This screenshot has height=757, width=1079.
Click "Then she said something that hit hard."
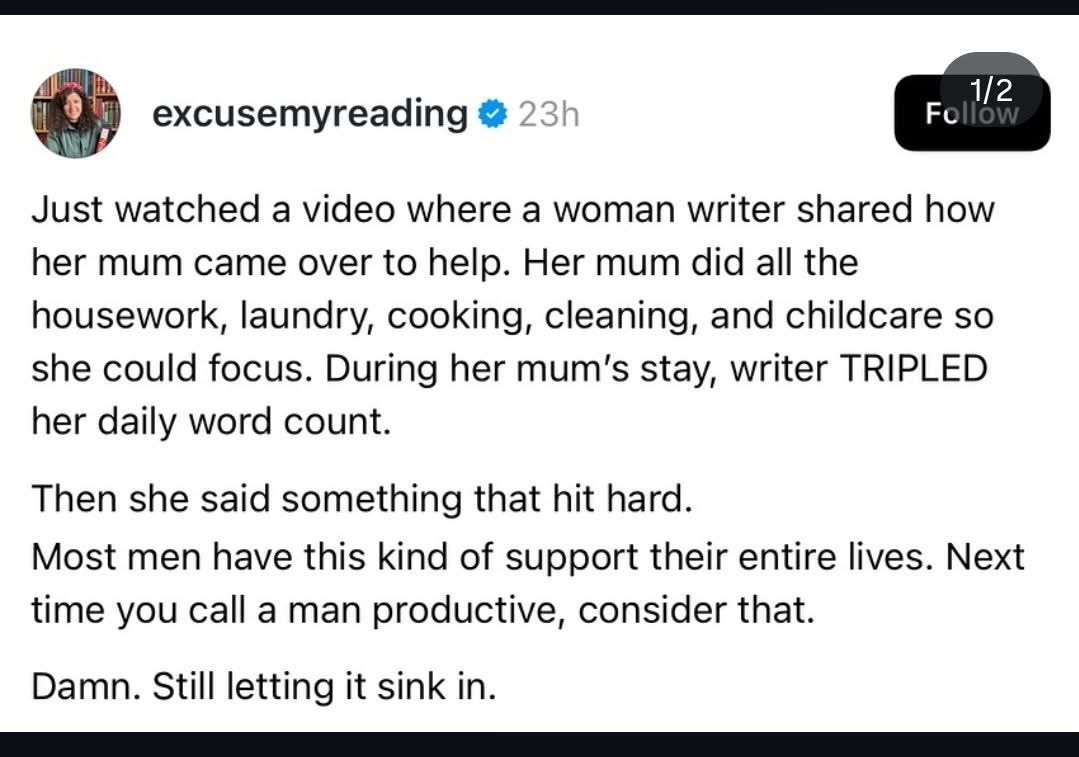point(362,498)
